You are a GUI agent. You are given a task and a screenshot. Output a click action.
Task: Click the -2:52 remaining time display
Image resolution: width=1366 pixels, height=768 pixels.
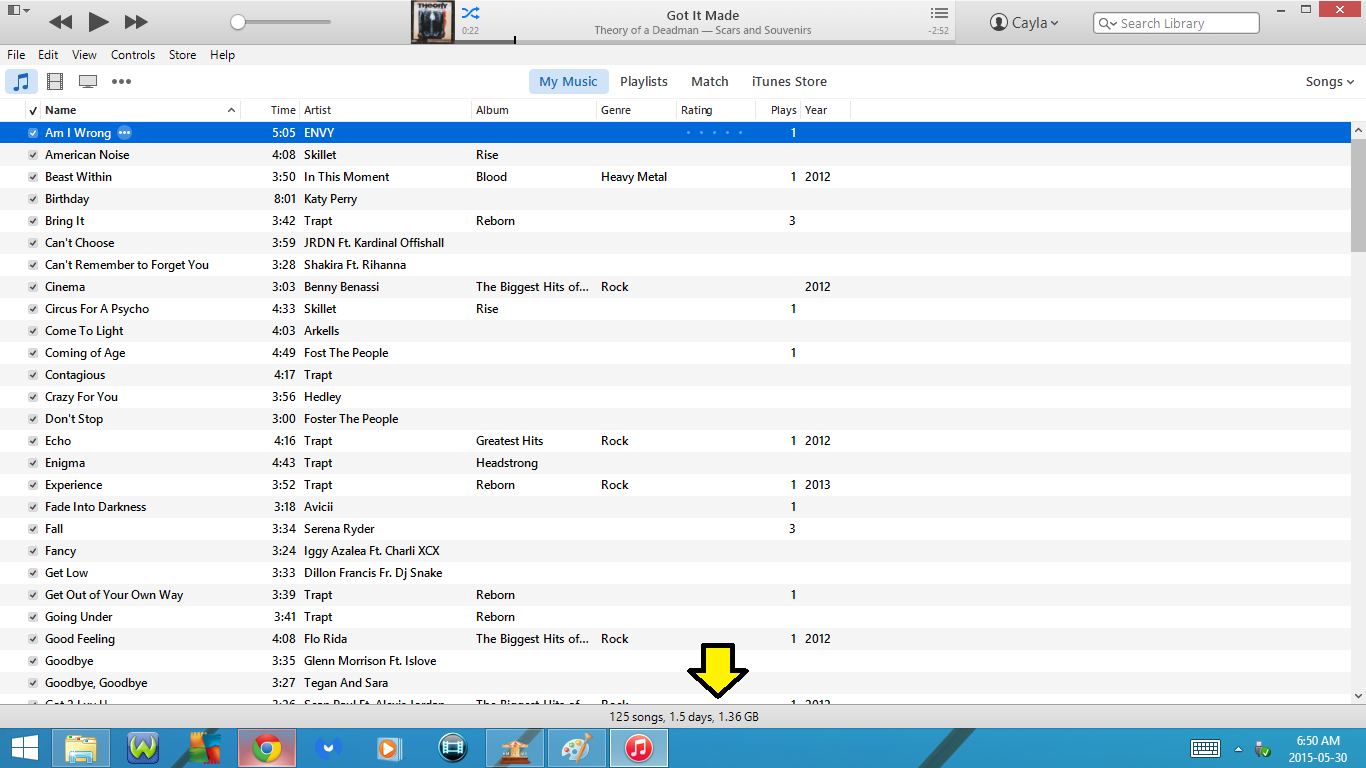pos(938,31)
